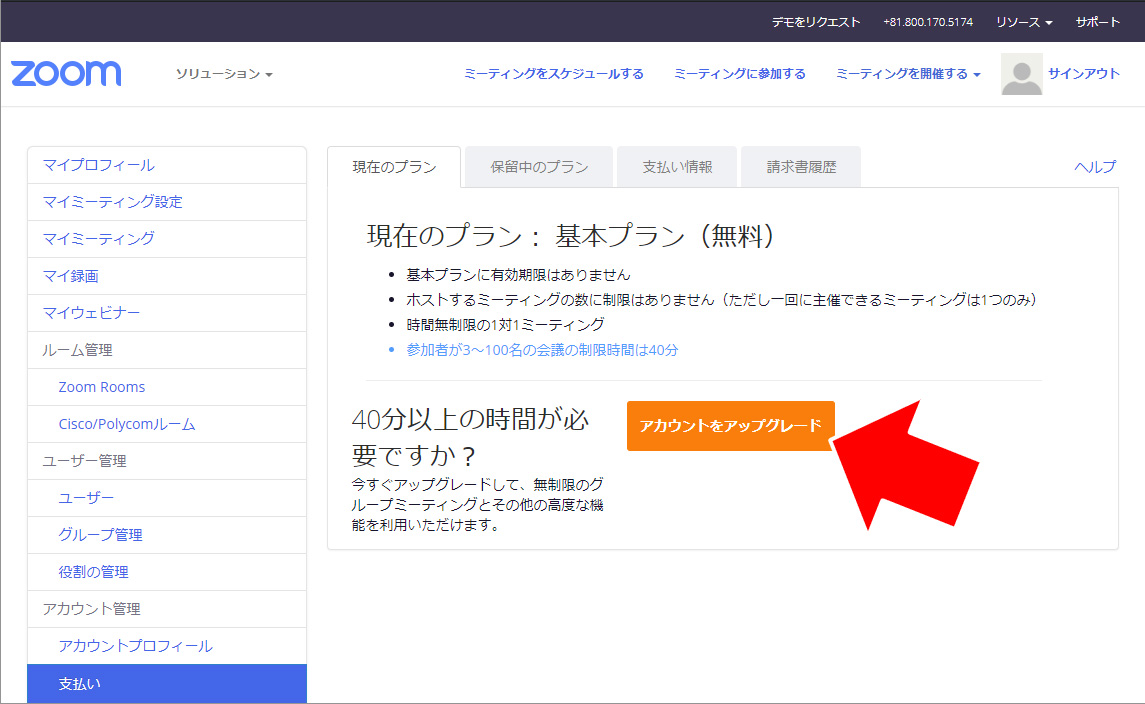Click サインアウト to sign out
1145x704 pixels.
1084,74
